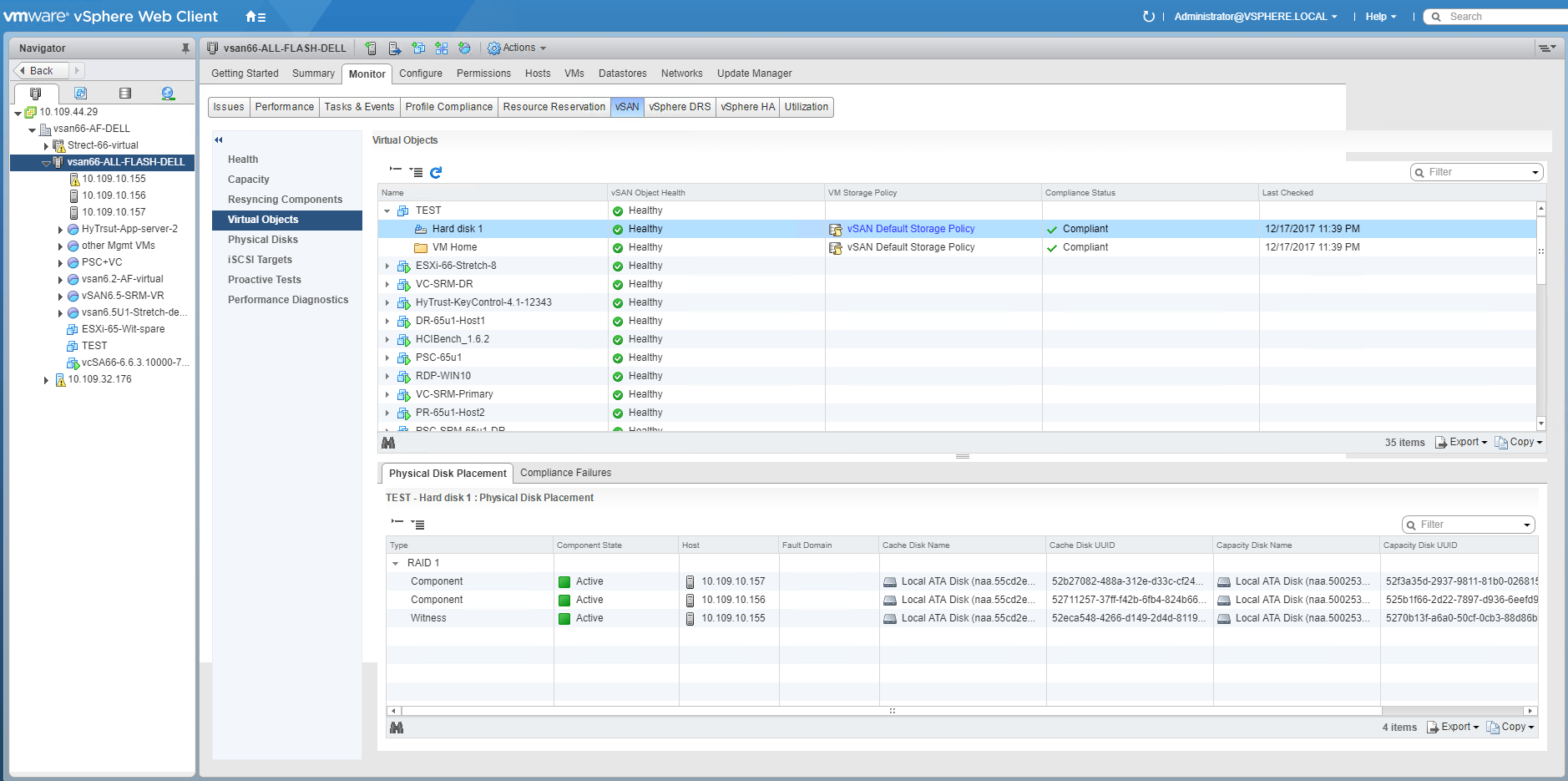Open the Compliance Failures tab
Image resolution: width=1568 pixels, height=781 pixels.
(565, 473)
